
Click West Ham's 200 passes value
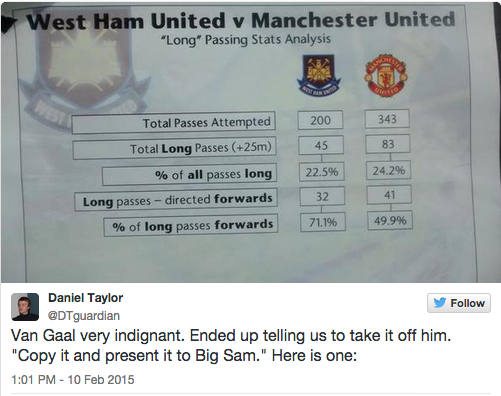click(320, 120)
